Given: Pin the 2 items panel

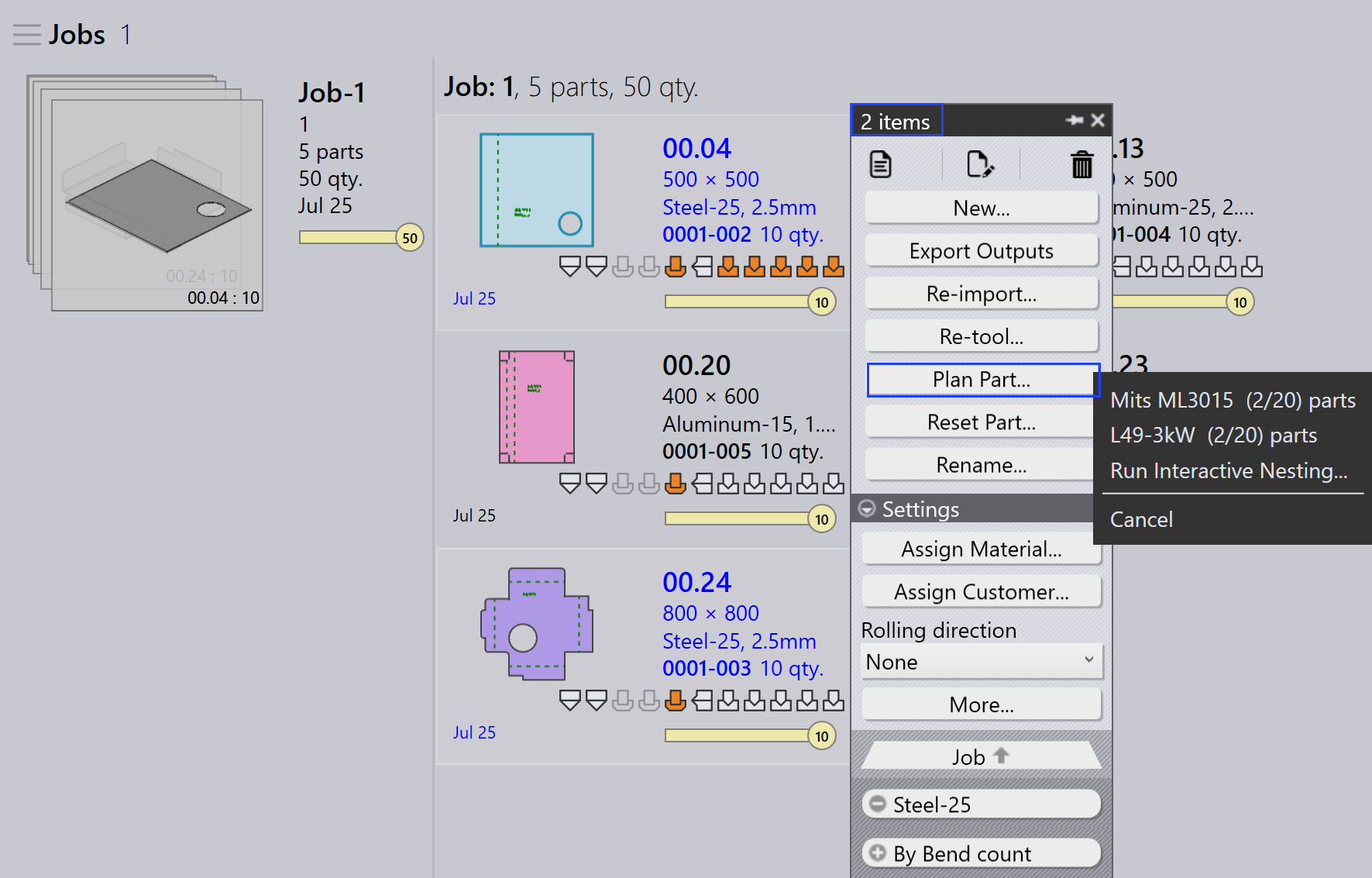Looking at the screenshot, I should [x=1075, y=120].
